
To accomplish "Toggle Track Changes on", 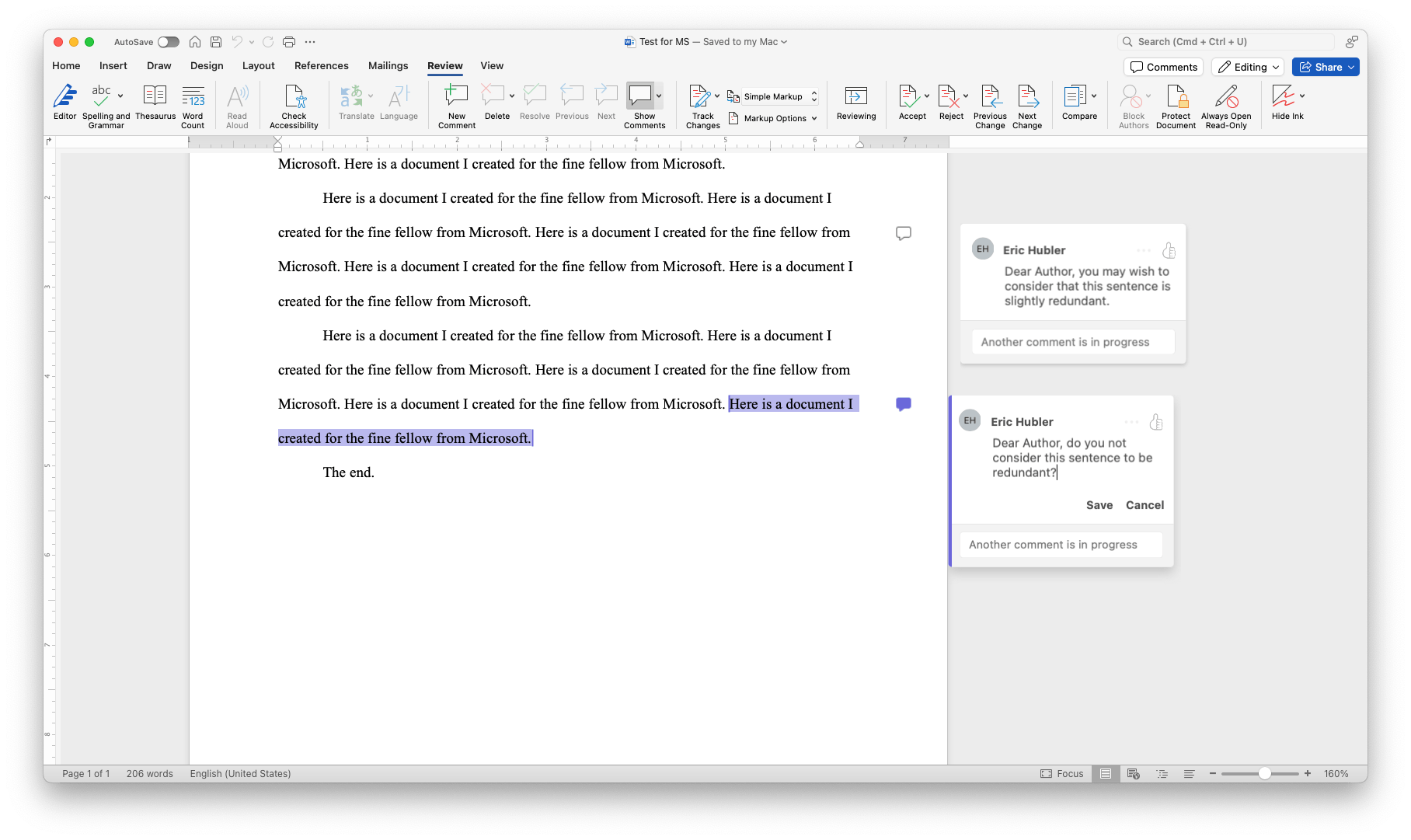I will pyautogui.click(x=702, y=106).
